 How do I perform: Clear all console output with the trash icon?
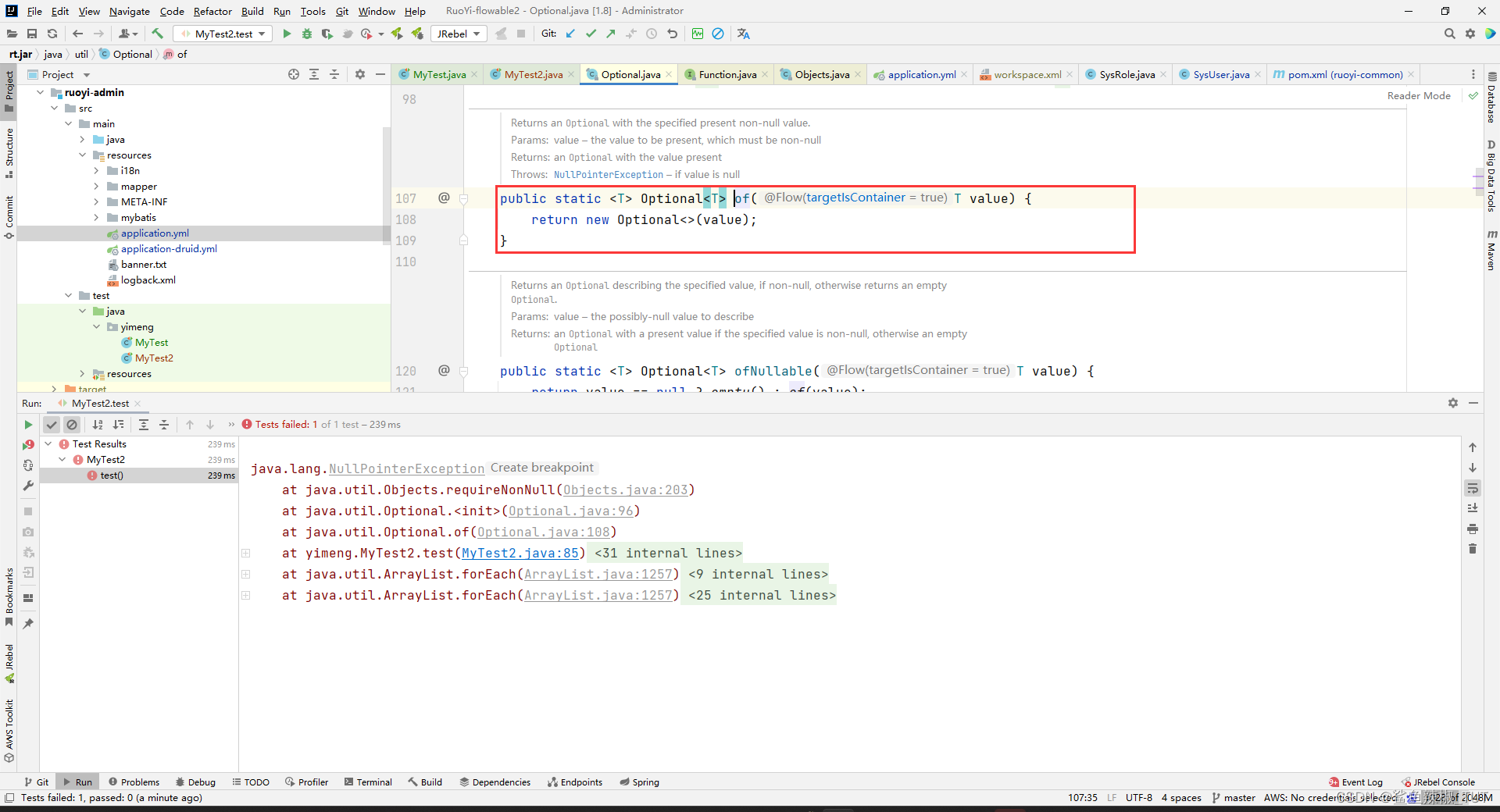pyautogui.click(x=1473, y=549)
